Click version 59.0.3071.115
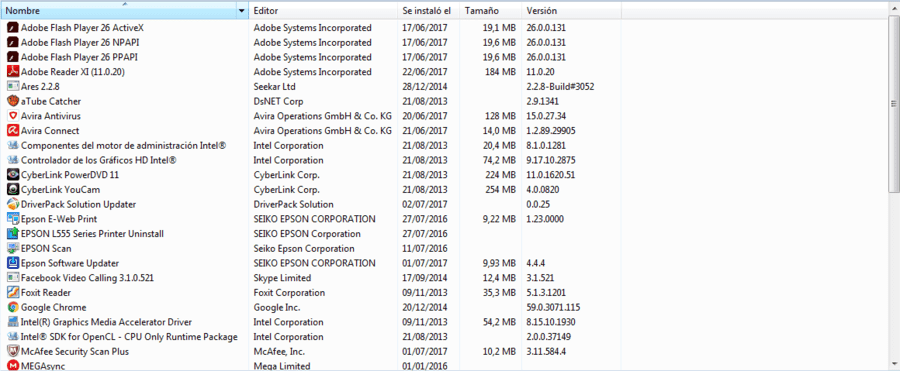This screenshot has height=371, width=900. point(553,307)
